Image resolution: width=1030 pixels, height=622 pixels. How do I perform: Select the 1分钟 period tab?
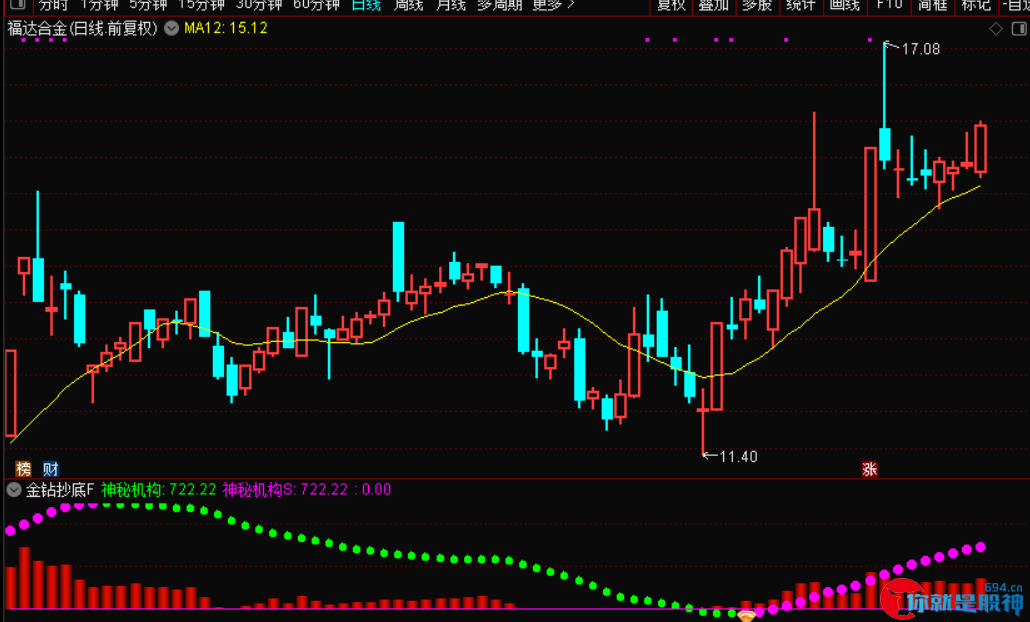100,5
